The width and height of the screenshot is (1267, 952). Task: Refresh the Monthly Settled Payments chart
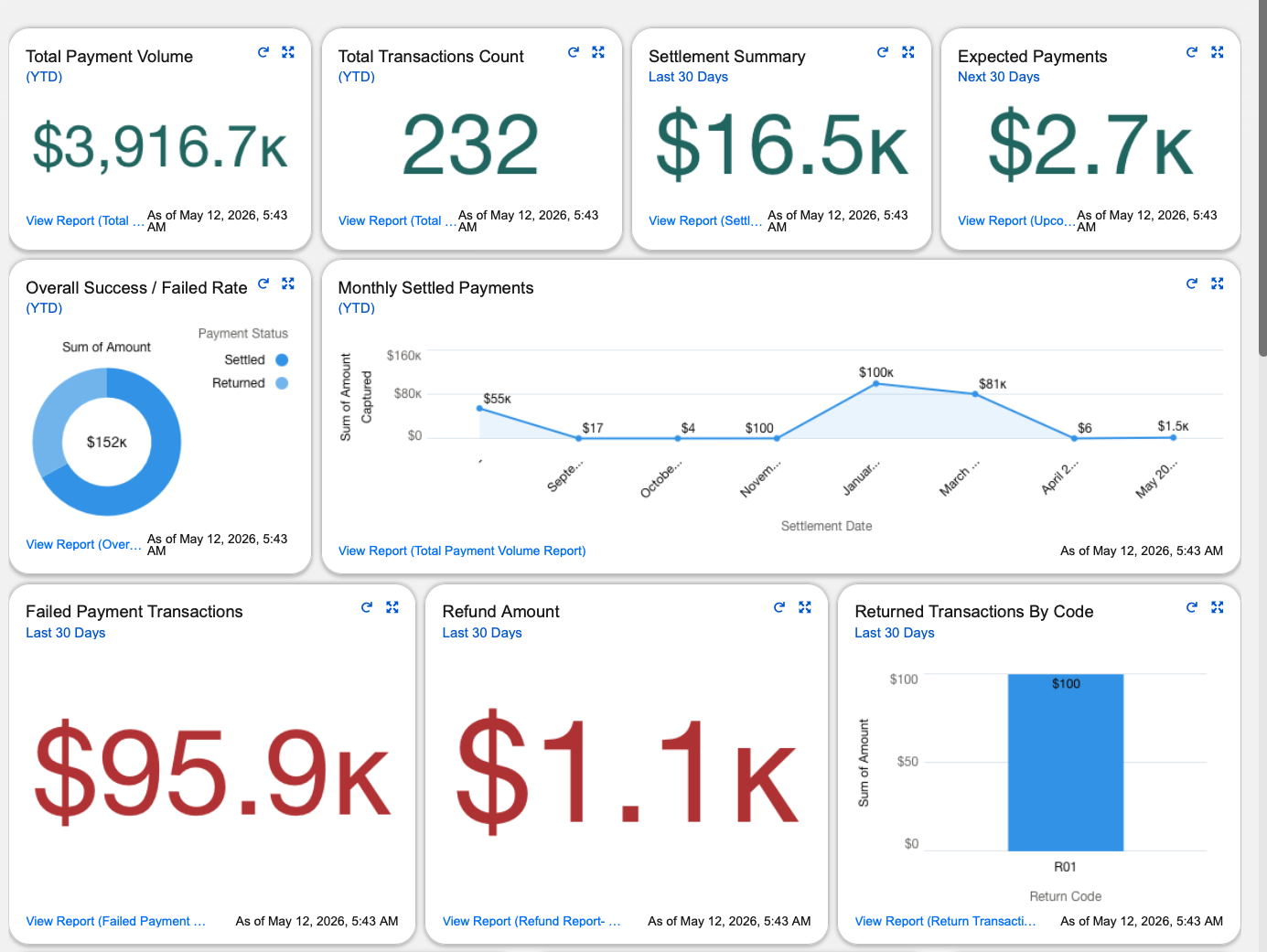(x=1192, y=283)
